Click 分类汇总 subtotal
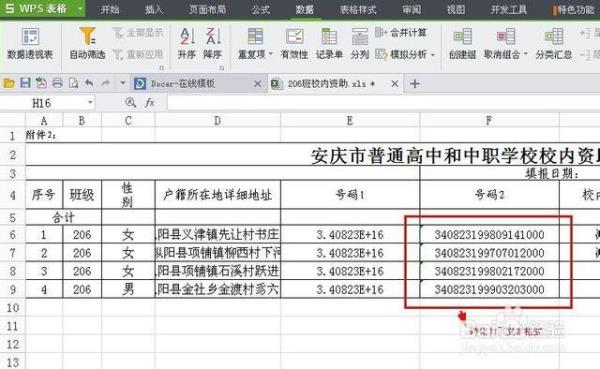Screen dimensions: 600x369 point(554,44)
